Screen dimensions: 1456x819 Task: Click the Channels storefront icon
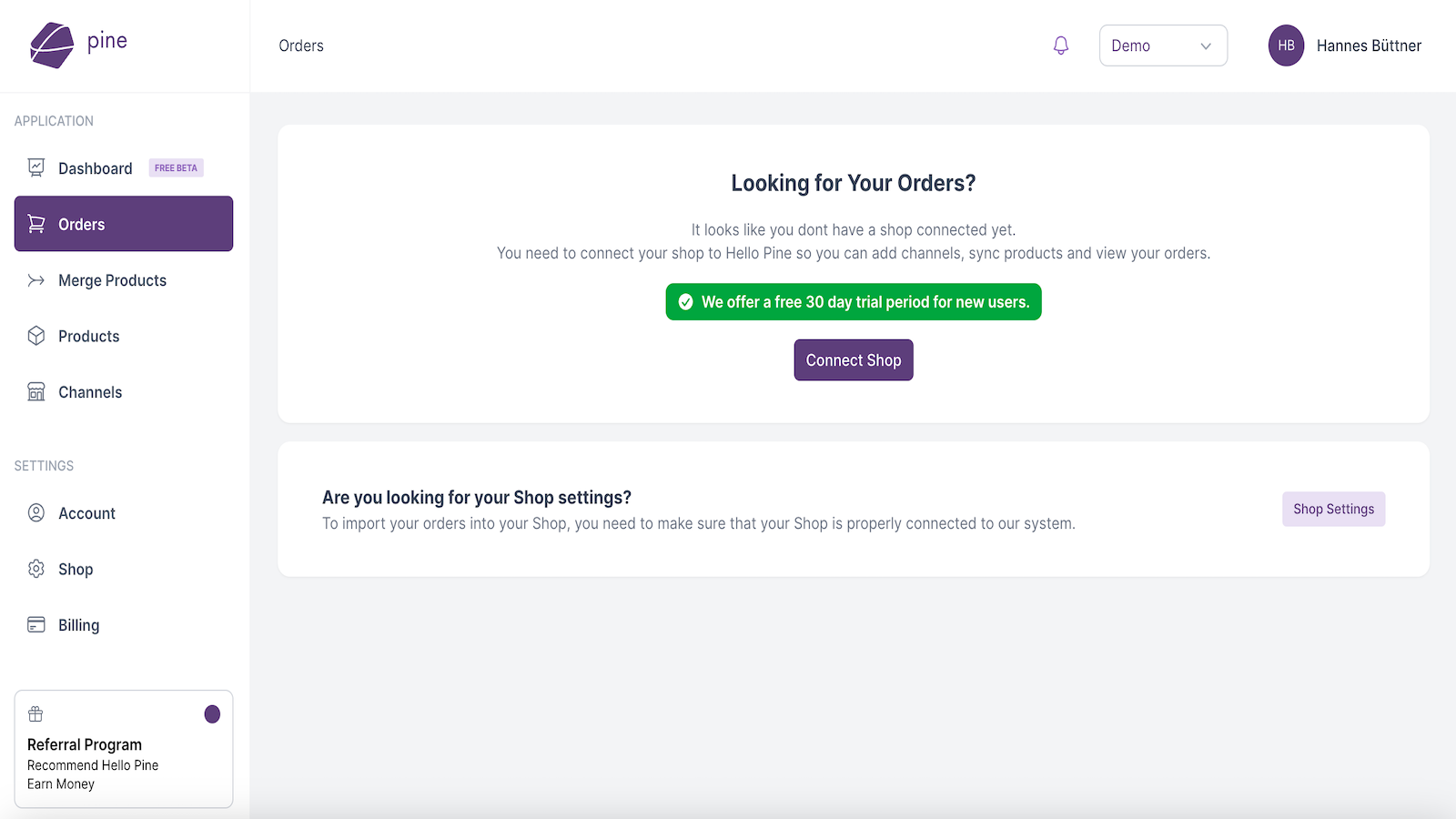[x=36, y=392]
